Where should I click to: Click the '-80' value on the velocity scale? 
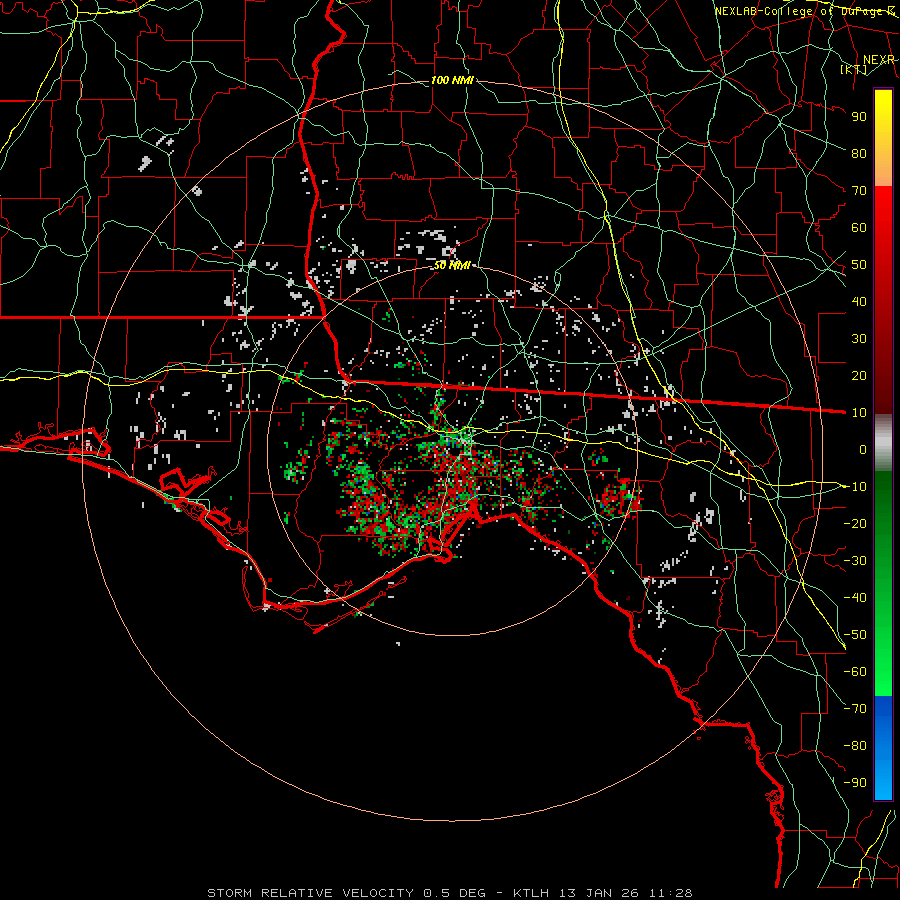[x=855, y=746]
